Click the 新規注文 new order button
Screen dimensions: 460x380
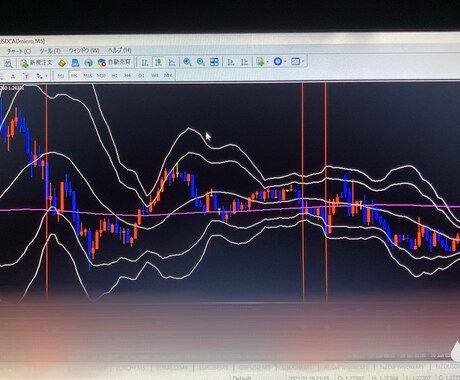pos(37,63)
